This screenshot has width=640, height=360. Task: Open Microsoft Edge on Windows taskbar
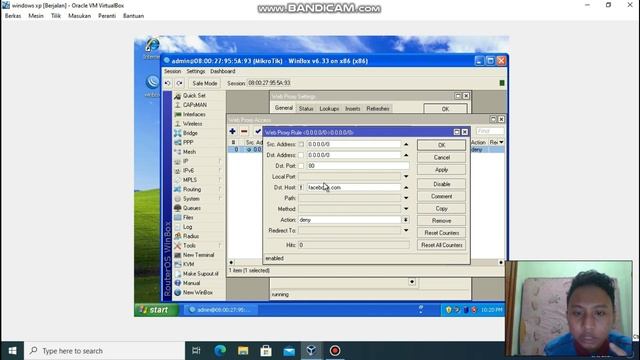tap(220, 351)
